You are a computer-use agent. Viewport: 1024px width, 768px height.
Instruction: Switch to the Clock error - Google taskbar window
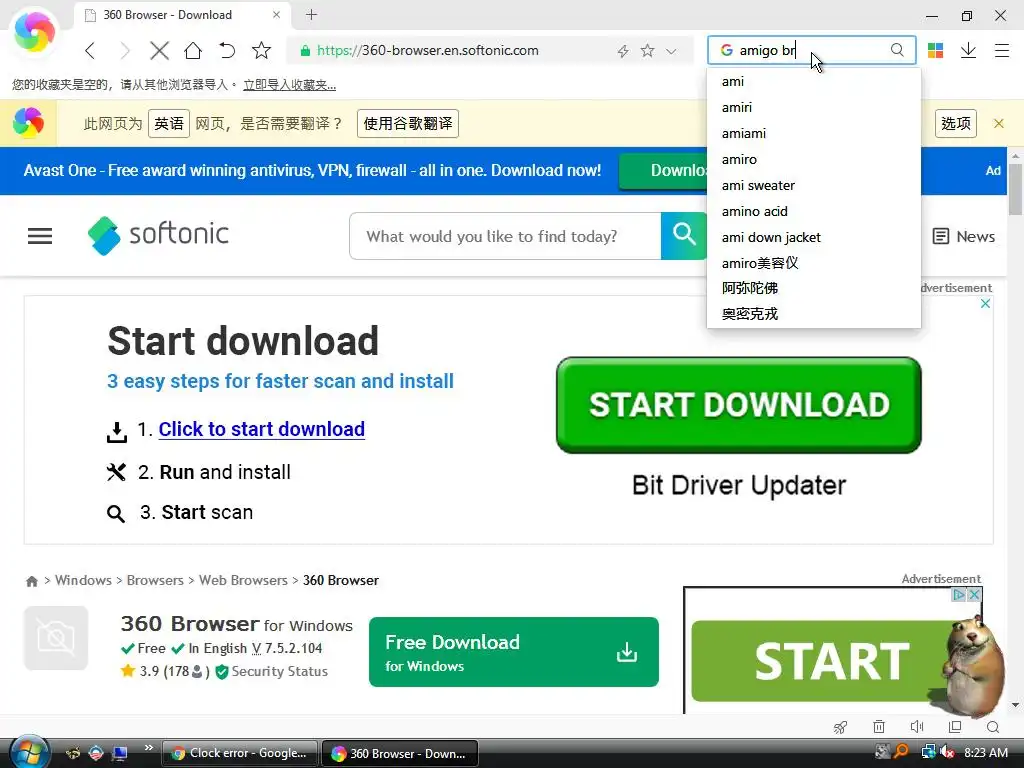240,753
